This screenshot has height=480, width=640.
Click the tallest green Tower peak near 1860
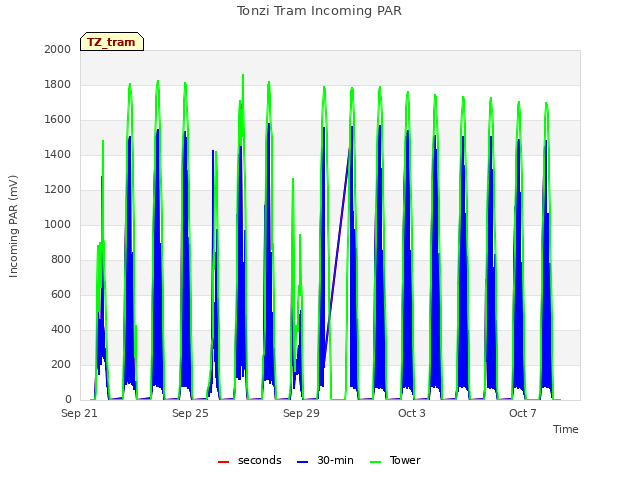coord(243,76)
